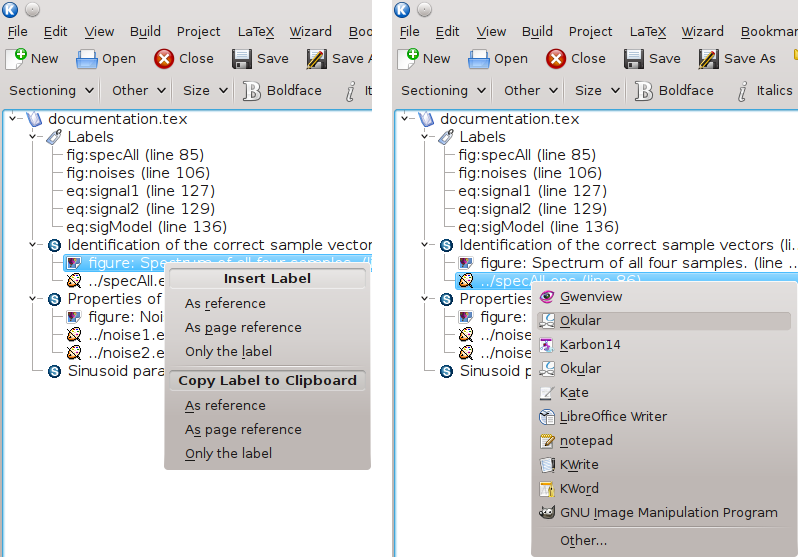Viewport: 798px width, 557px height.
Task: Select eq:signal2 (line 129) in right window
Action: click(532, 209)
